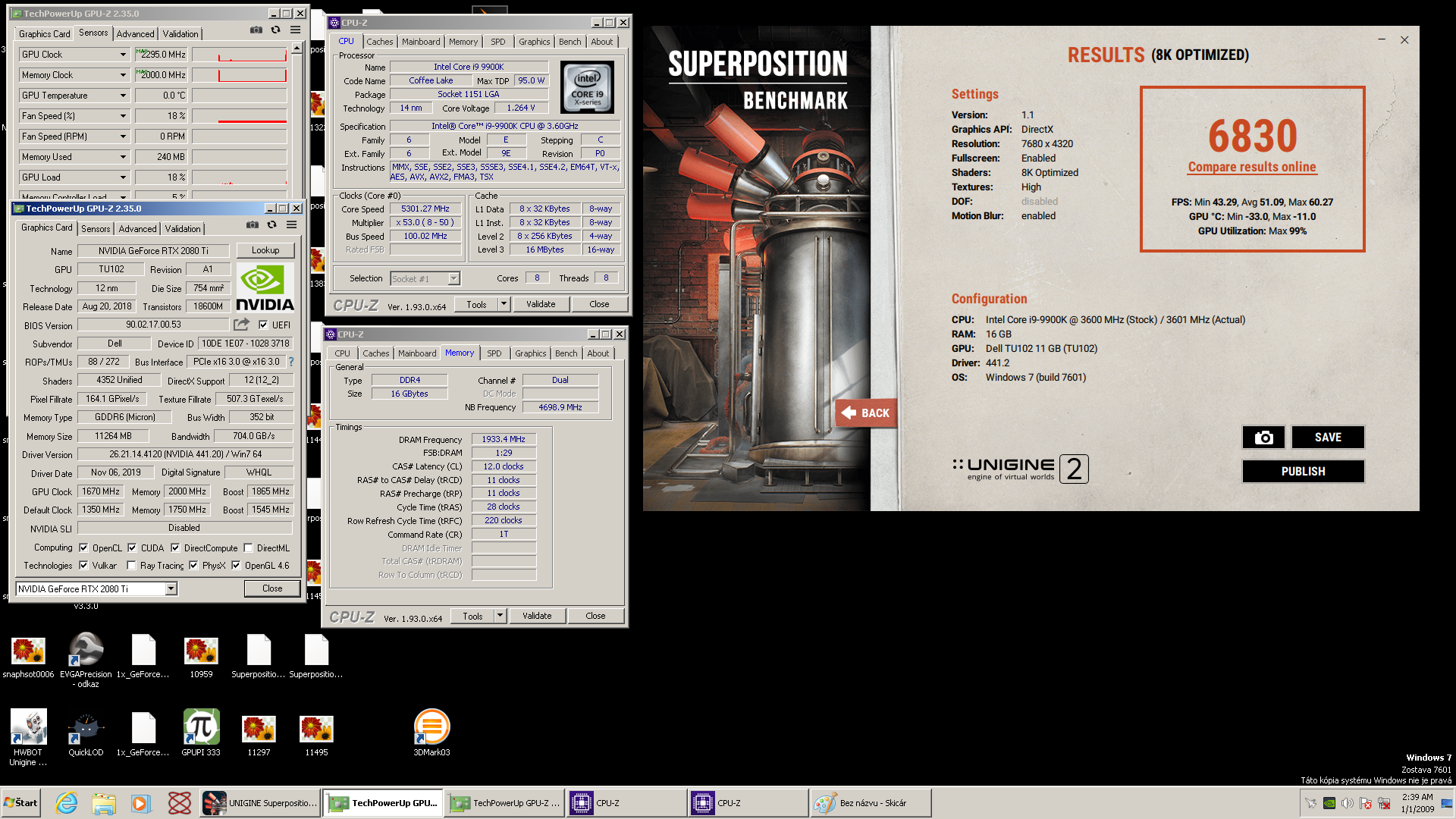Open the NVIDIA GeForce RTX 2080 Ti device dropdown
This screenshot has width=1456, height=819.
coord(171,588)
